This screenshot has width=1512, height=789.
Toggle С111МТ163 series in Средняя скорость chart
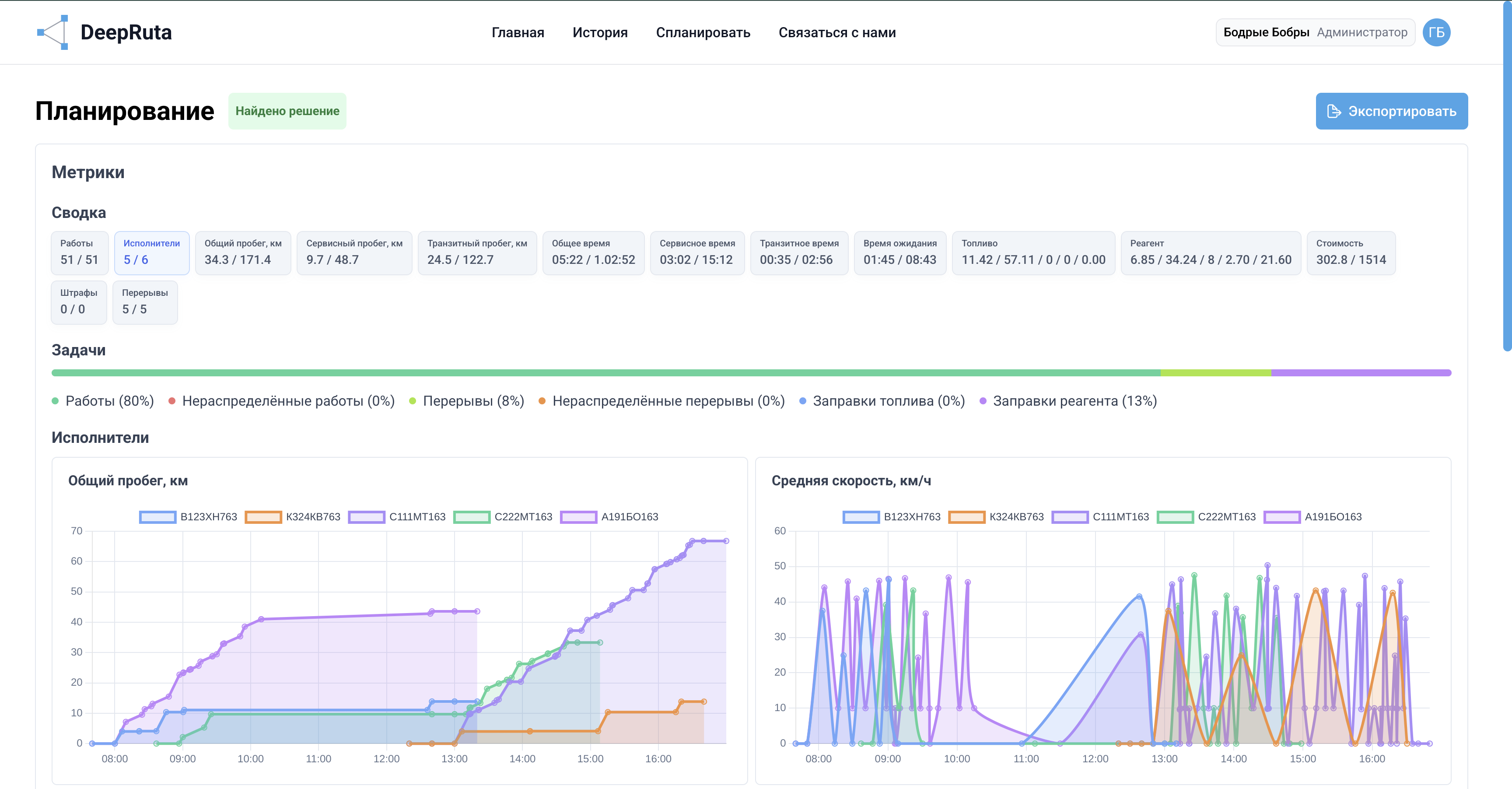[1101, 517]
